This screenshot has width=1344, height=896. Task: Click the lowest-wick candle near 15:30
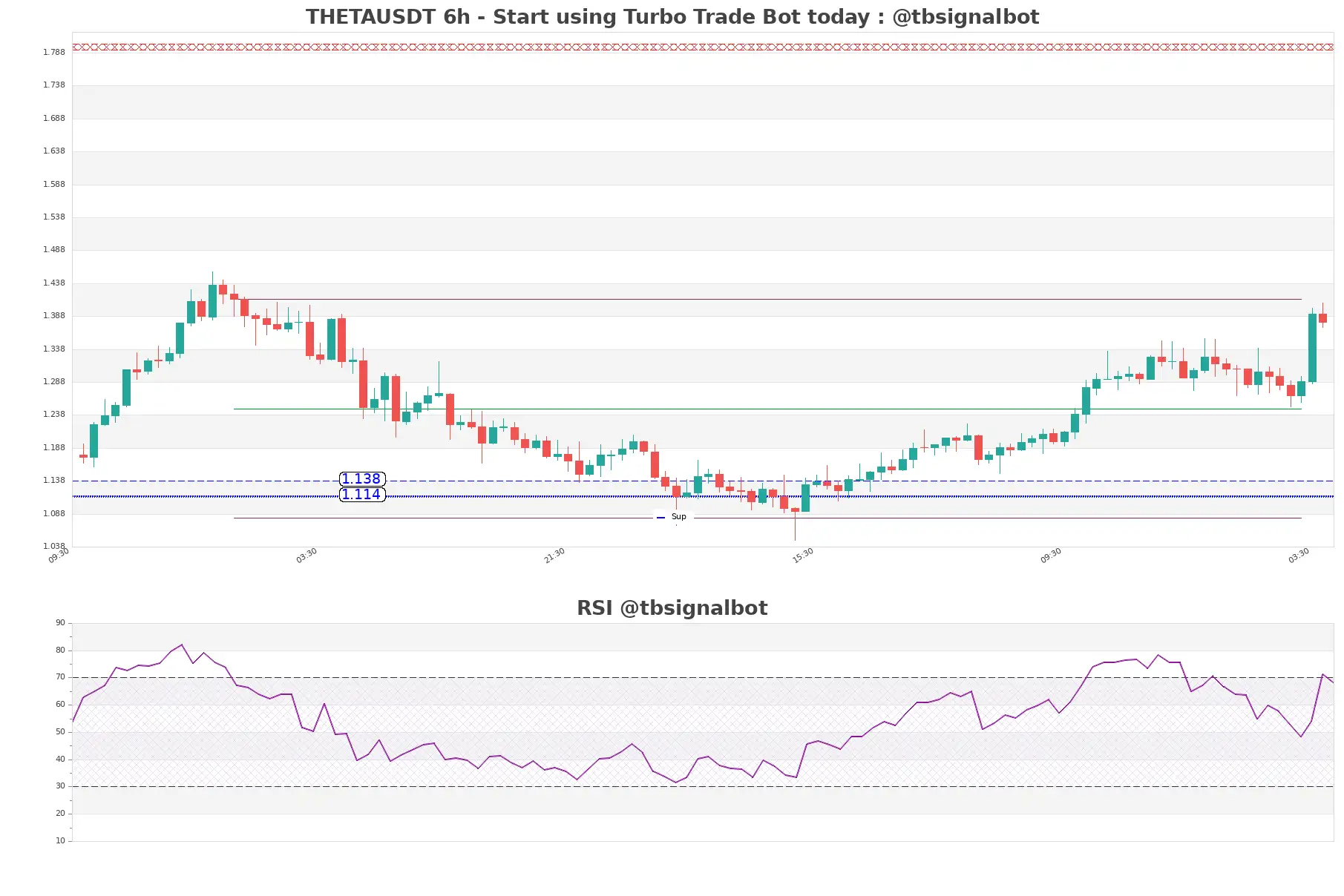[795, 510]
